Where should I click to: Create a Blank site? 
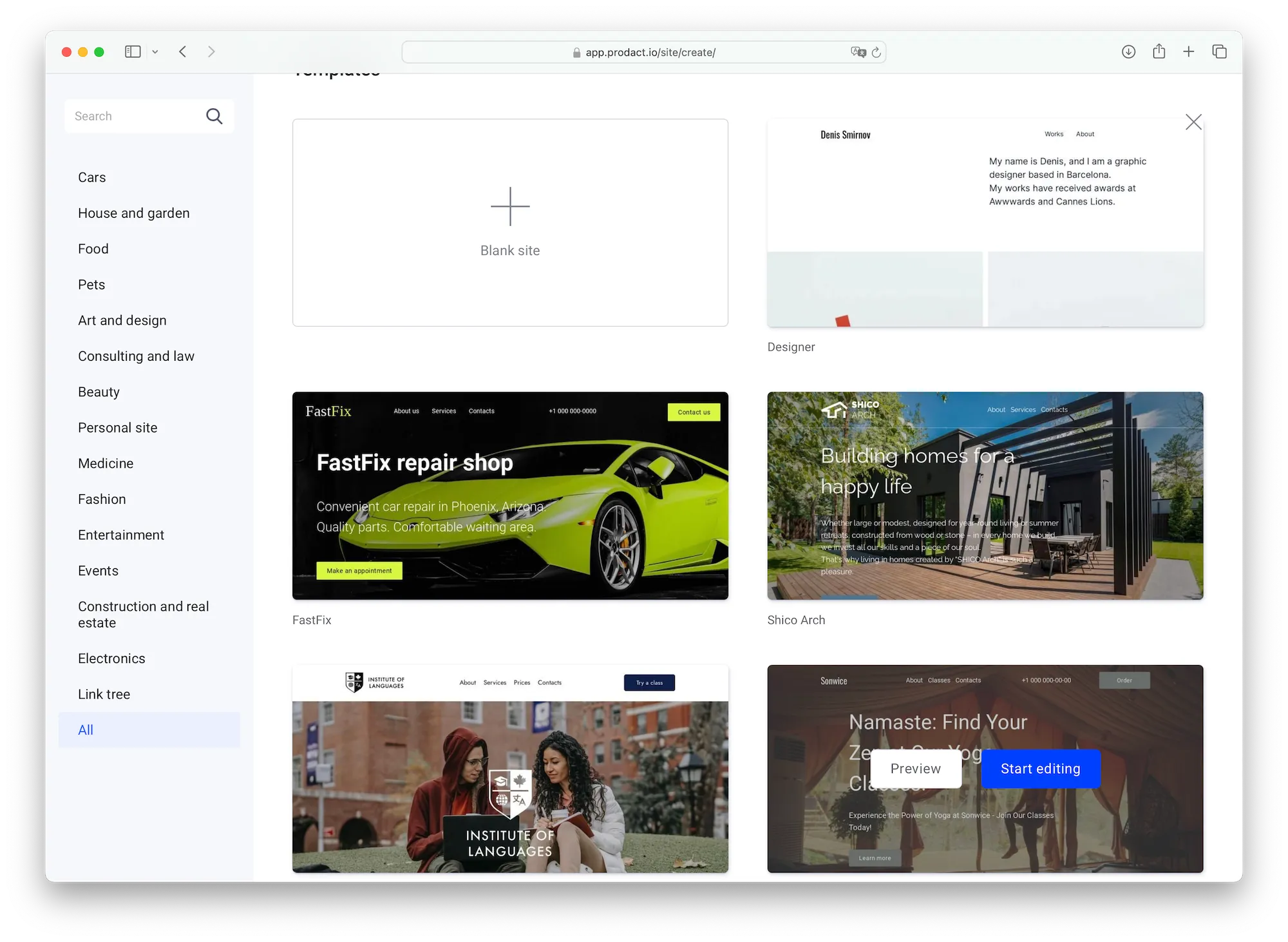coord(510,222)
